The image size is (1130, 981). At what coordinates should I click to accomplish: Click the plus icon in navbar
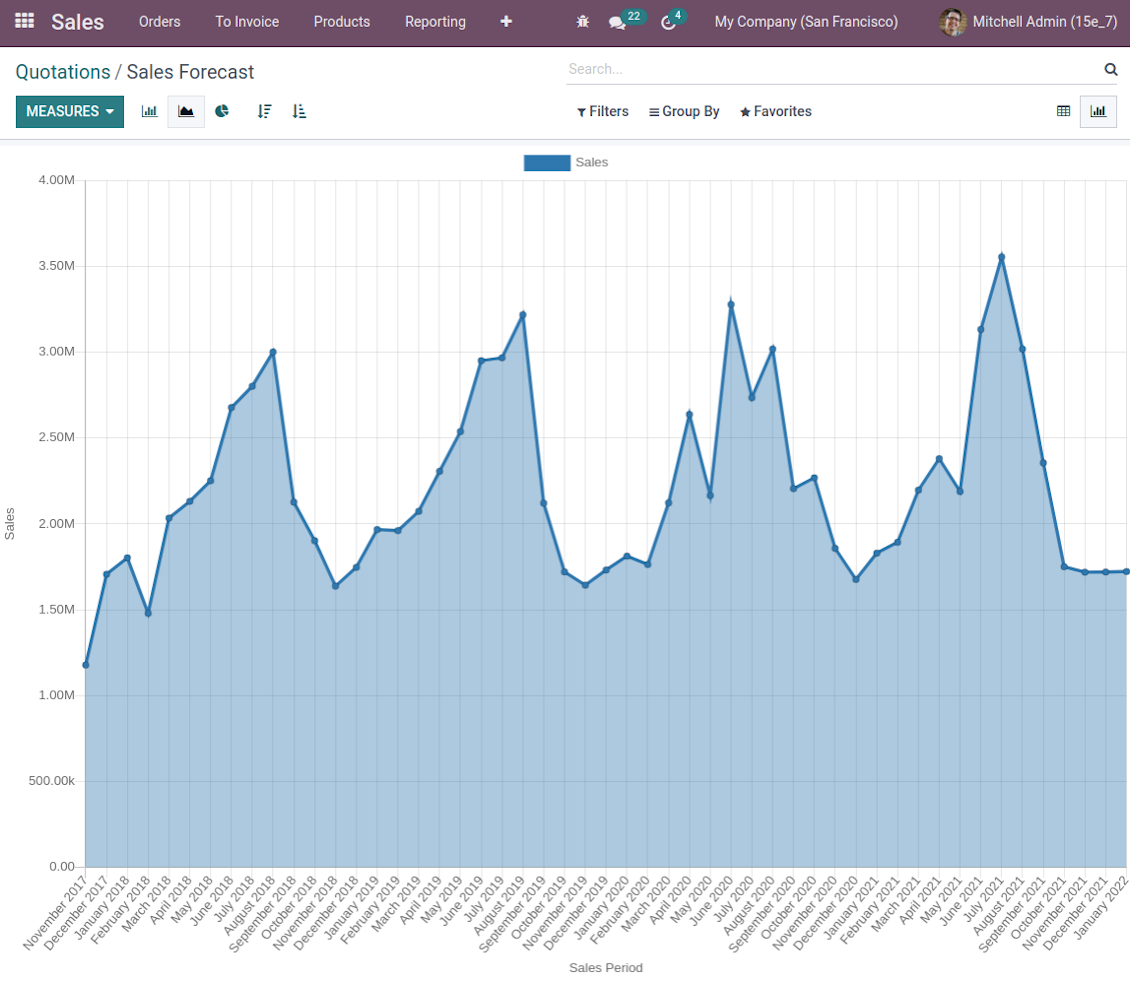506,22
